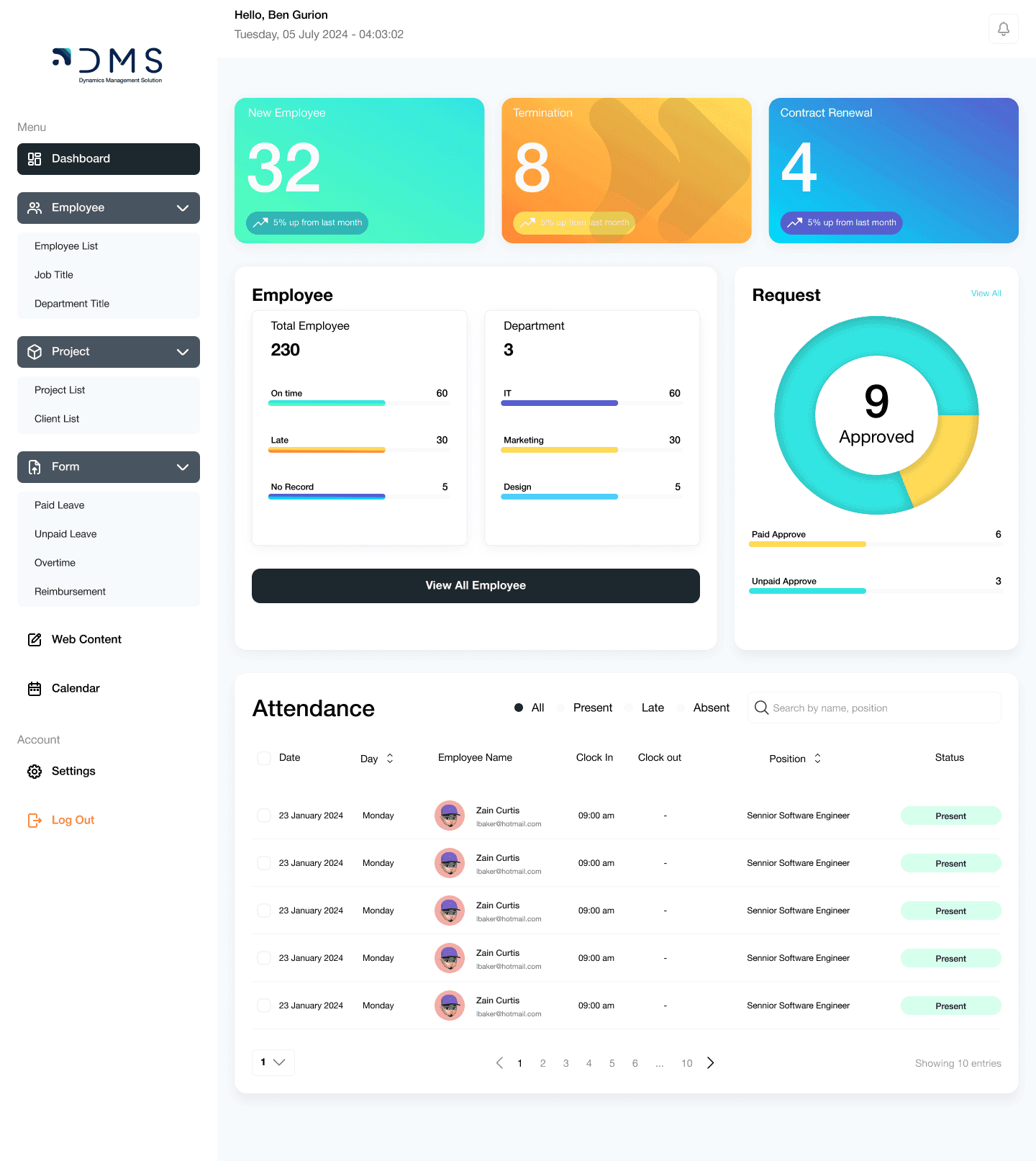The height and width of the screenshot is (1161, 1036).
Task: Open Settings page
Action: click(x=73, y=772)
